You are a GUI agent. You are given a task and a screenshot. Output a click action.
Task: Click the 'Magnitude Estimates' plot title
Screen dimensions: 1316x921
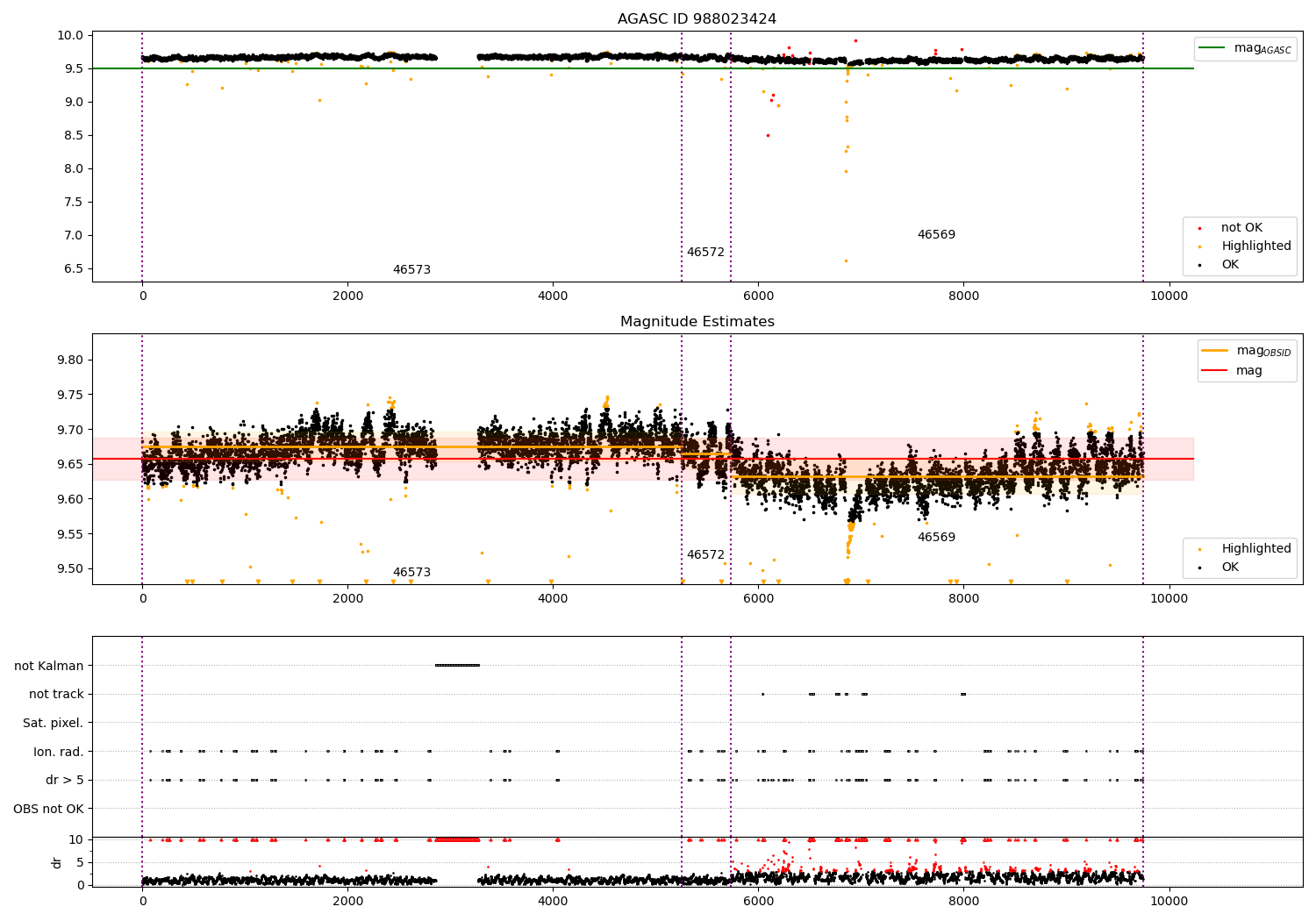[697, 322]
